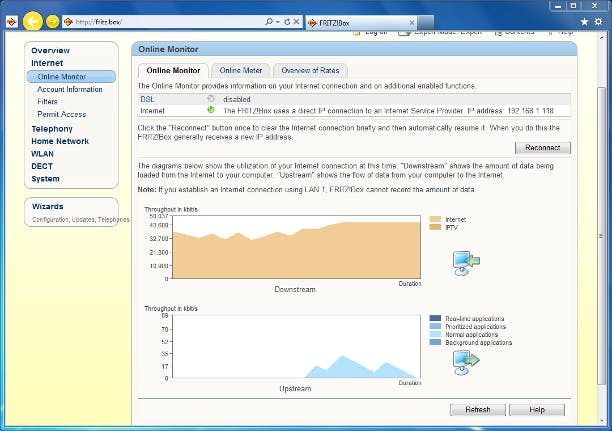Click the Help button at the bottom
Screen dimensions: 612x431
click(x=537, y=410)
